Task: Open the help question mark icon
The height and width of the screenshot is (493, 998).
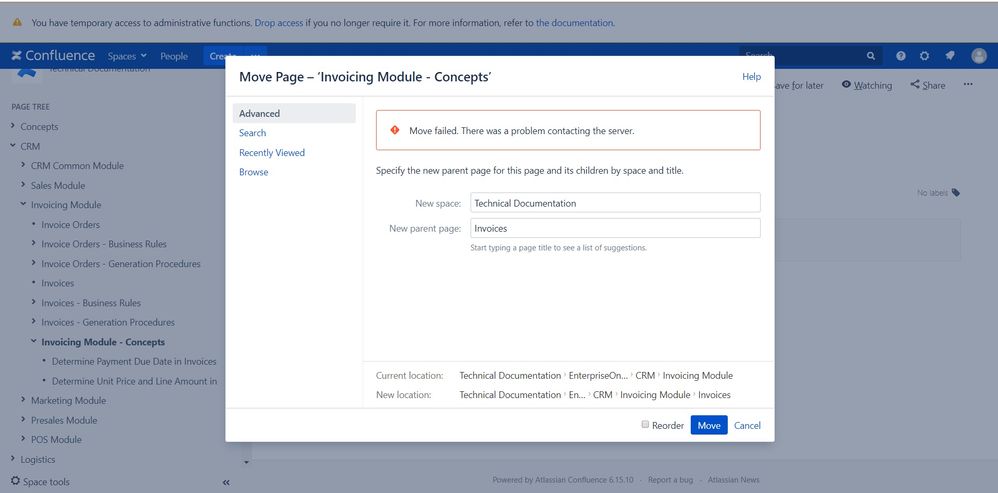Action: coord(901,56)
